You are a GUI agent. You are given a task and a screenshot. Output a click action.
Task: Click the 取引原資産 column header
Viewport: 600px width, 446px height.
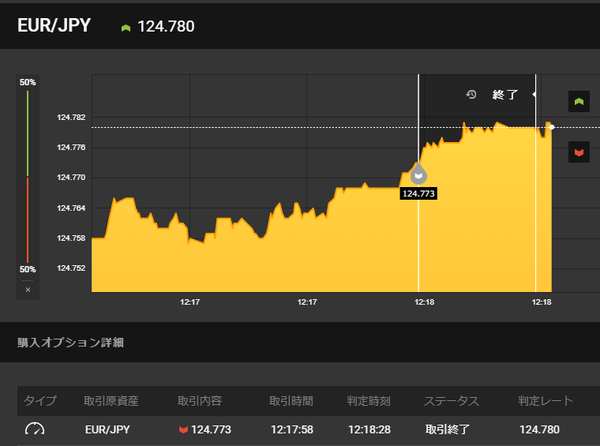pyautogui.click(x=111, y=400)
